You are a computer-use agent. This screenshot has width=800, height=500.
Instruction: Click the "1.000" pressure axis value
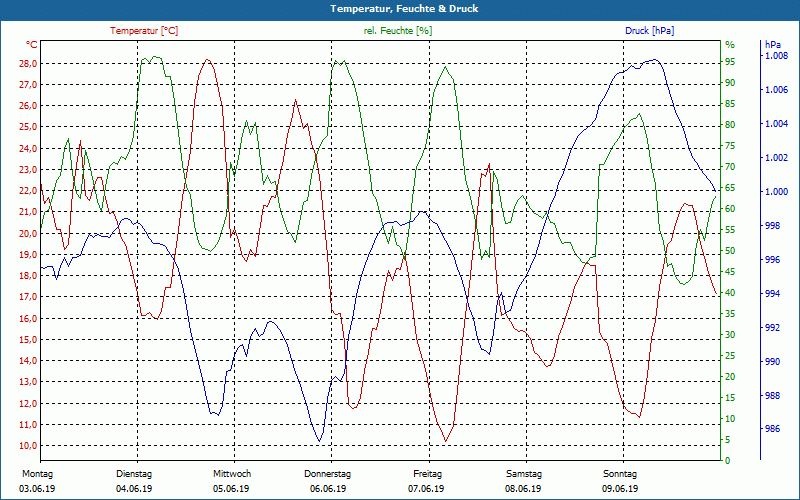pyautogui.click(x=777, y=192)
